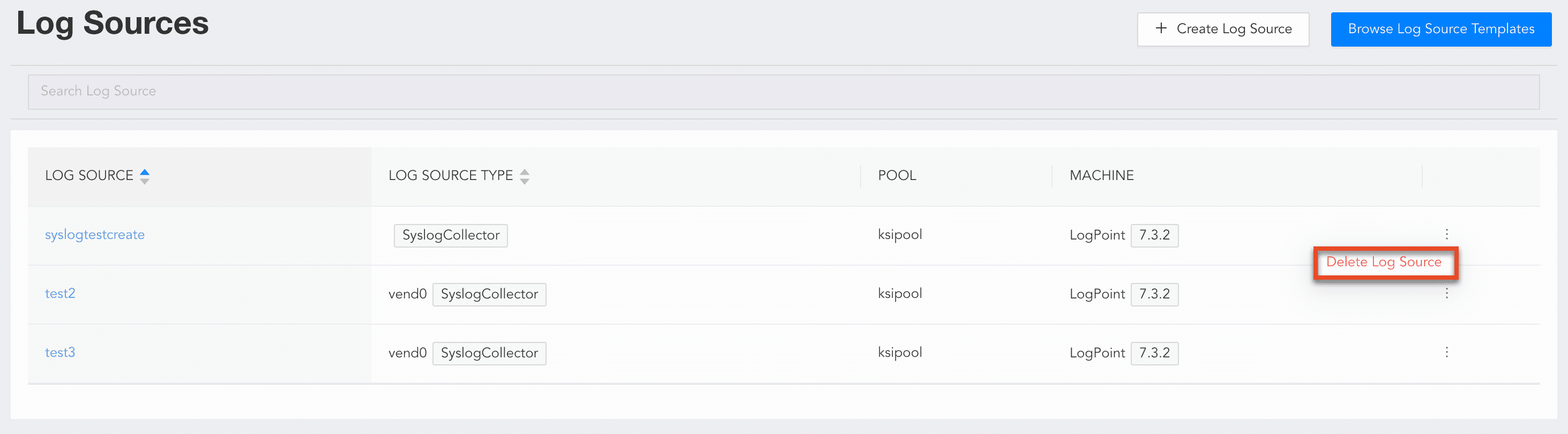Click plus icon in Create Log Source
Screen dimensions: 1568x434
pyautogui.click(x=1161, y=28)
